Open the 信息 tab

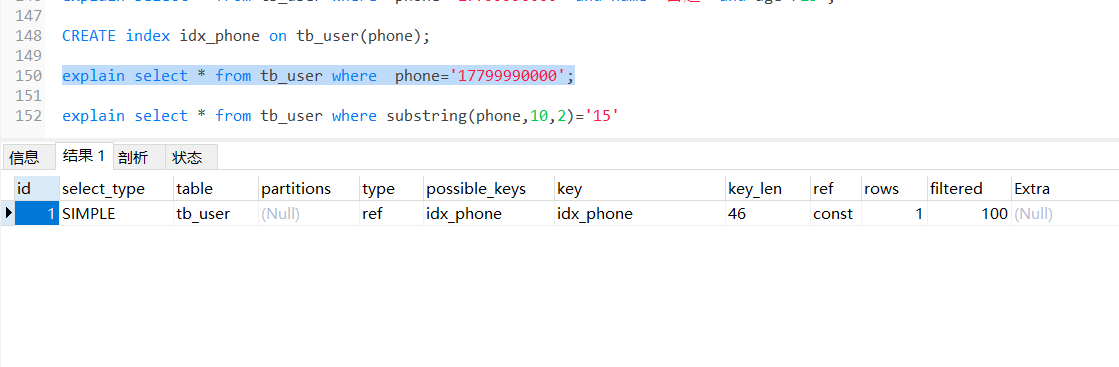24,158
